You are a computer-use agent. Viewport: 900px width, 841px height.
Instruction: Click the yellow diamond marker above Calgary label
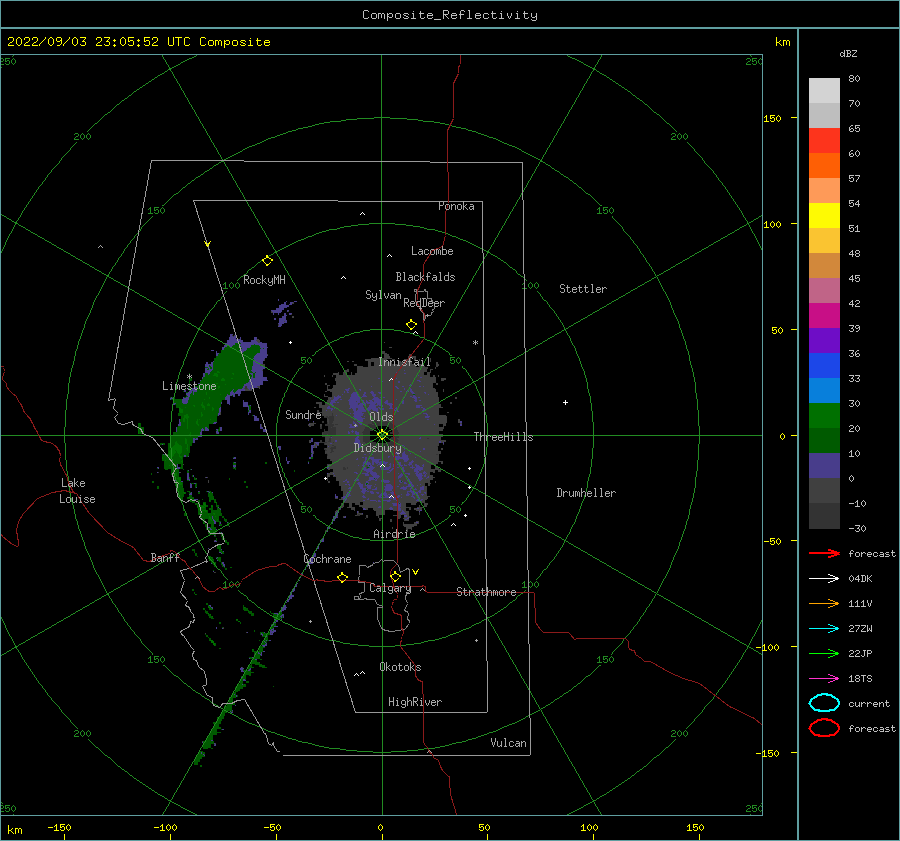395,576
